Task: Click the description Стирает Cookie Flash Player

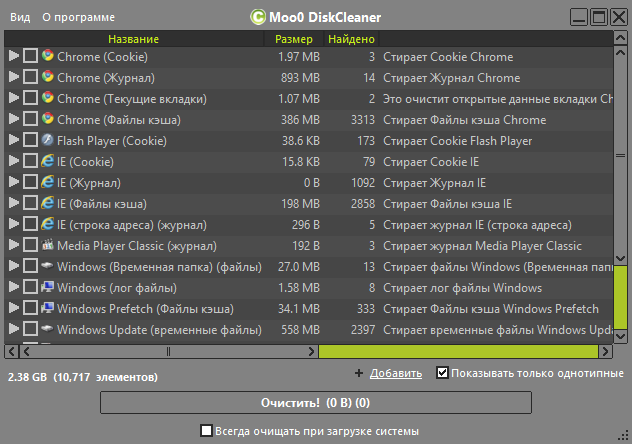Action: tap(457, 141)
